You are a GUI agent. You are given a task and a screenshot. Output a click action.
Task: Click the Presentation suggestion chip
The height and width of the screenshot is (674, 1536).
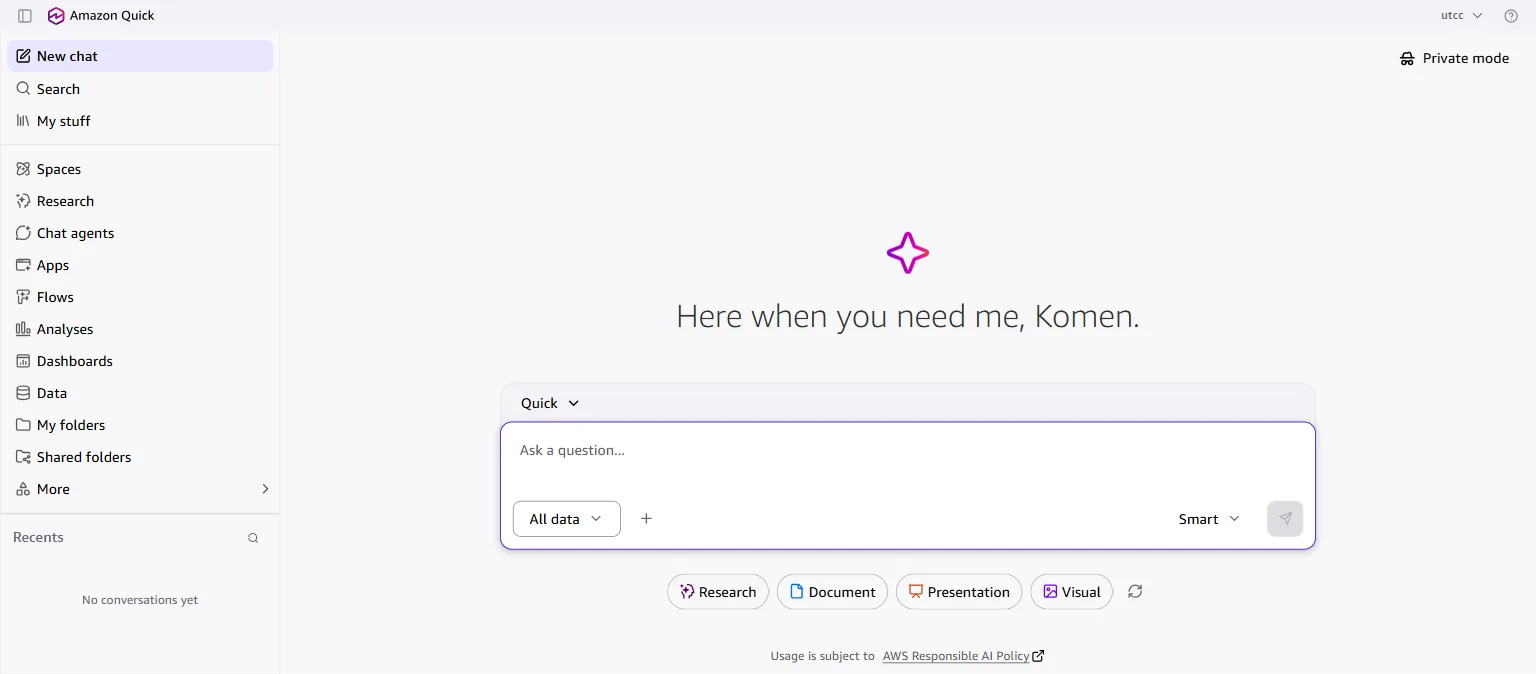click(959, 592)
